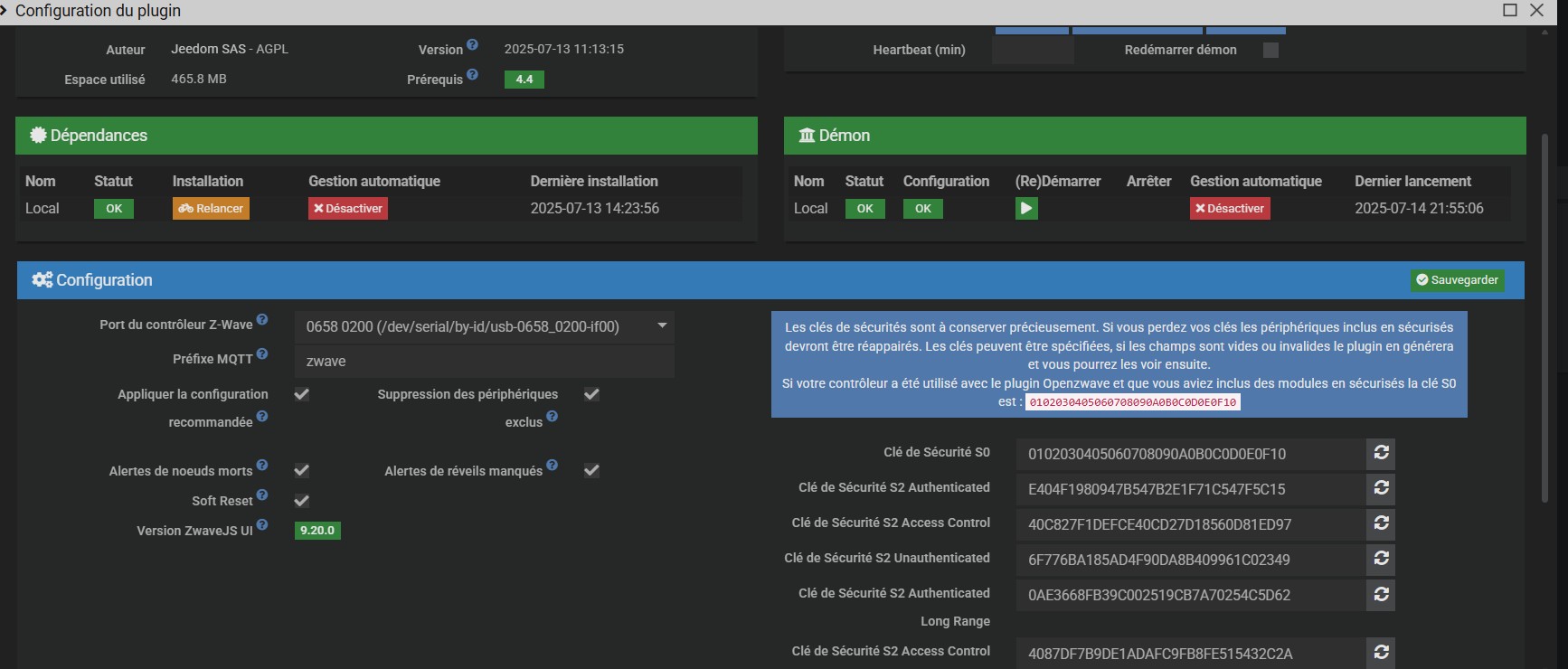Open help tooltip for Préfixe MQTT
Image resolution: width=1568 pixels, height=669 pixels.
click(262, 354)
